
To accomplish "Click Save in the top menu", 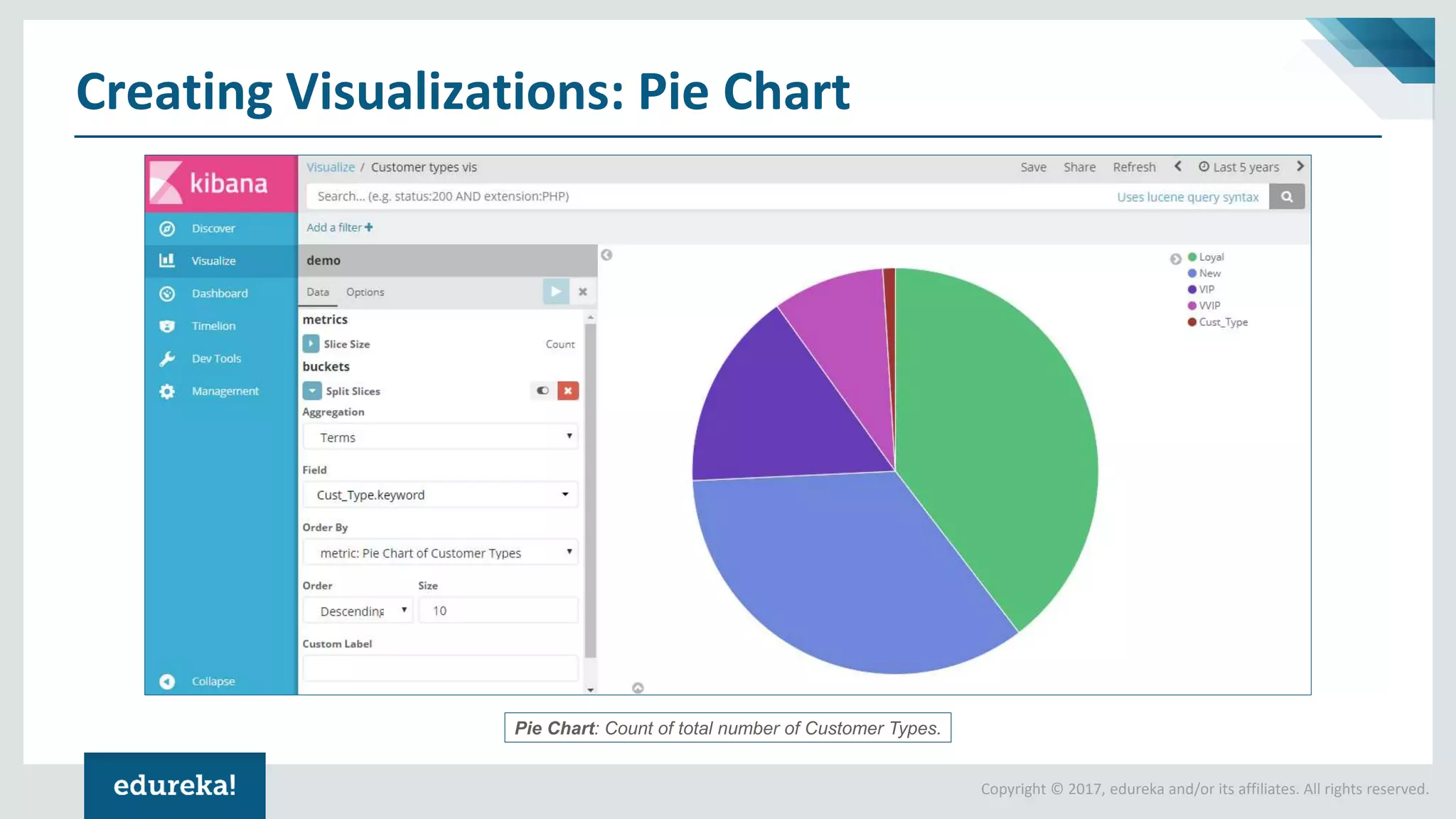I will 1033,167.
